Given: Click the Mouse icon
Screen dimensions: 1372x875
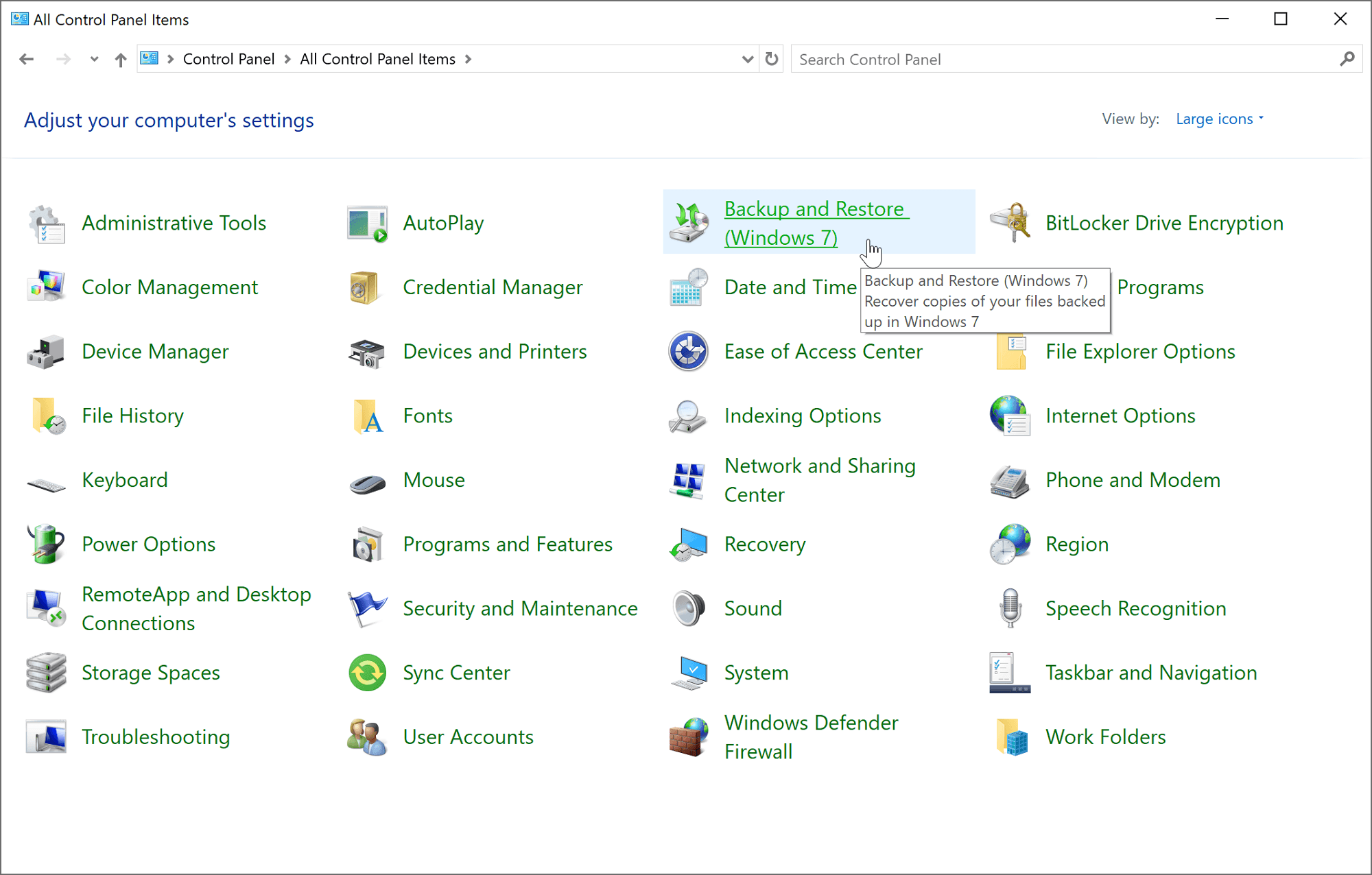Looking at the screenshot, I should click(x=367, y=484).
